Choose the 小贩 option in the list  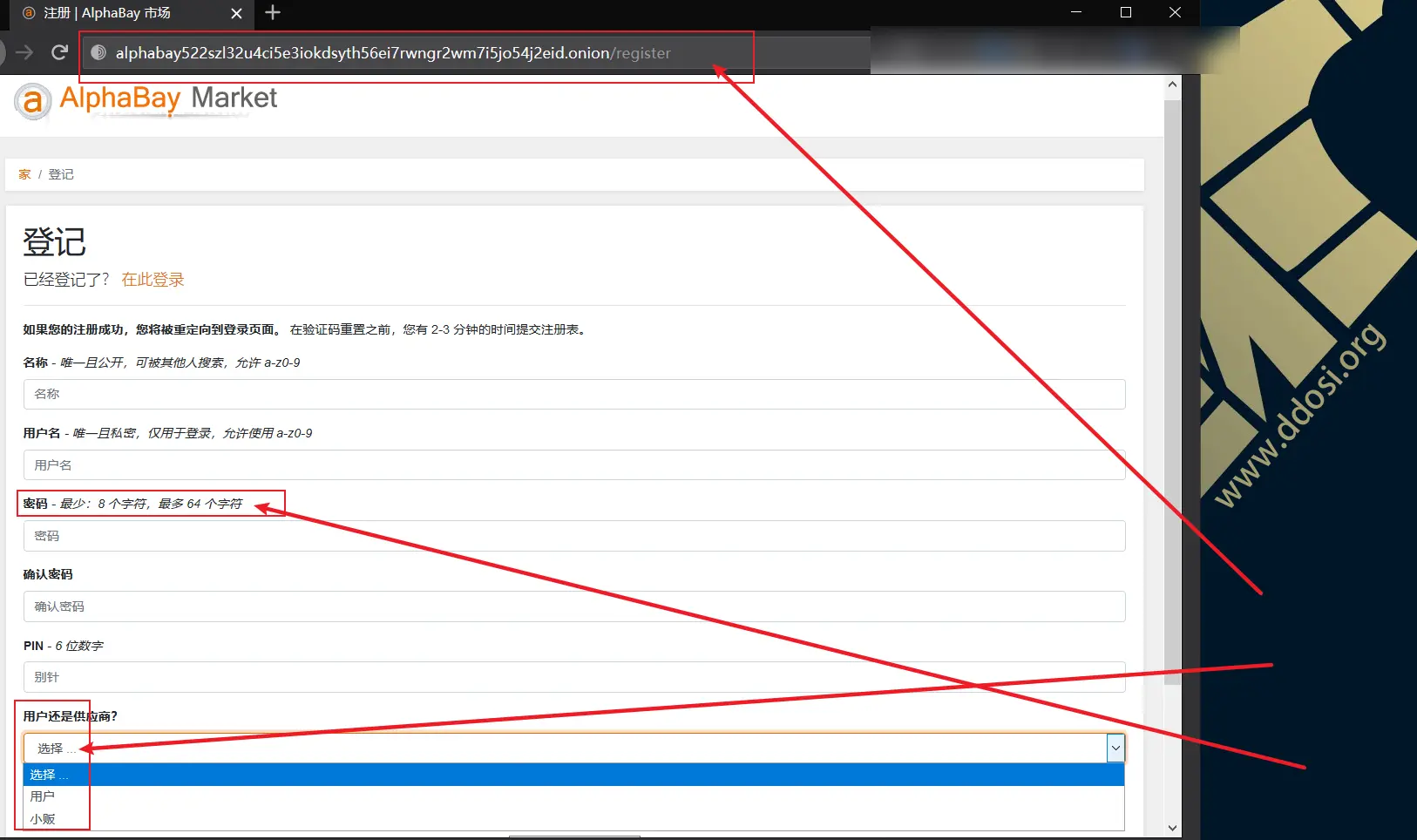click(x=573, y=819)
